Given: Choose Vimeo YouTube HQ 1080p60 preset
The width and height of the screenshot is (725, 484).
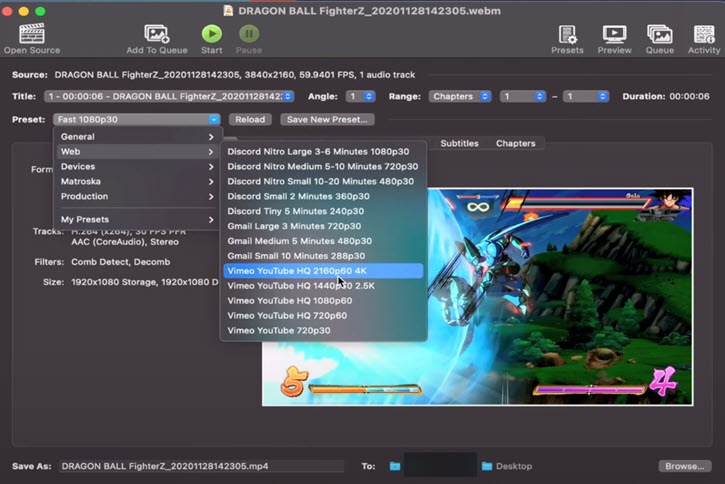Looking at the screenshot, I should click(323, 300).
